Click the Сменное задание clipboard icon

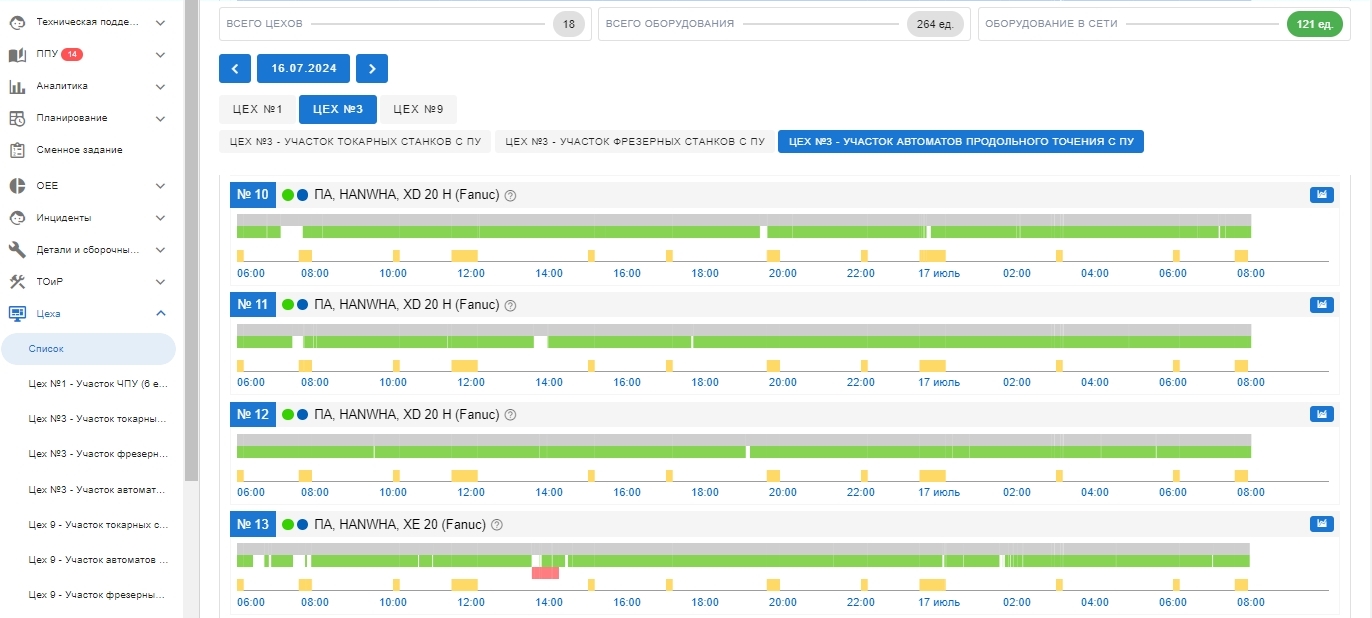tap(17, 150)
